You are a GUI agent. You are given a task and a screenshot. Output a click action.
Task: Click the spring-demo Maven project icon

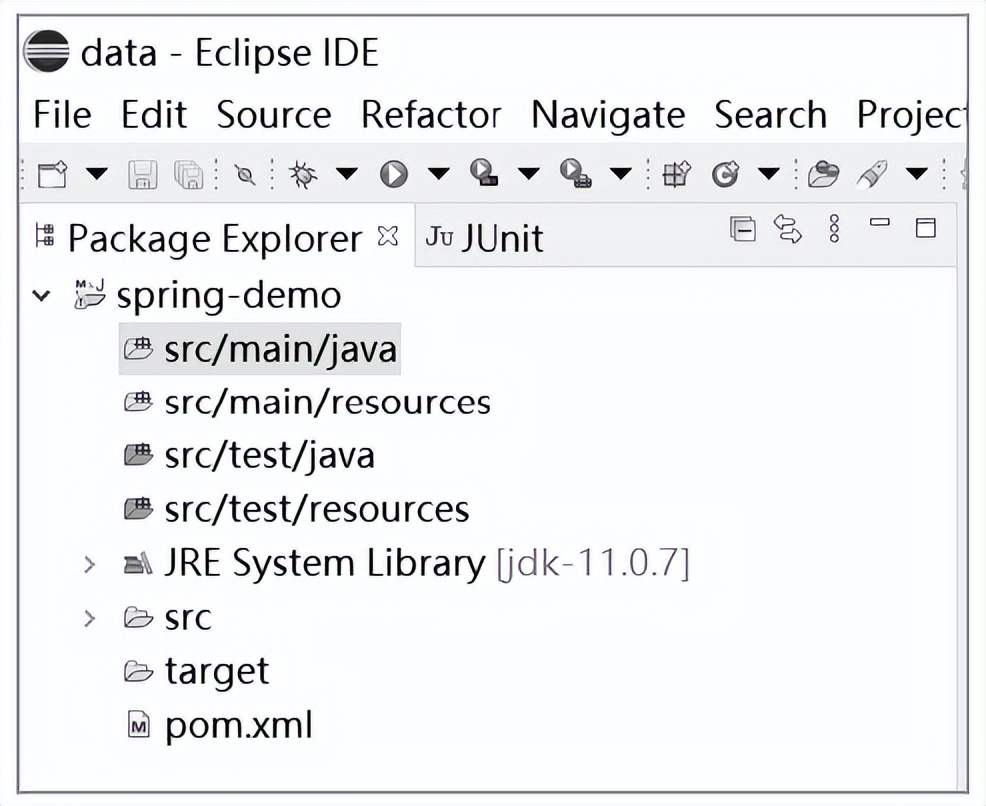click(x=90, y=294)
